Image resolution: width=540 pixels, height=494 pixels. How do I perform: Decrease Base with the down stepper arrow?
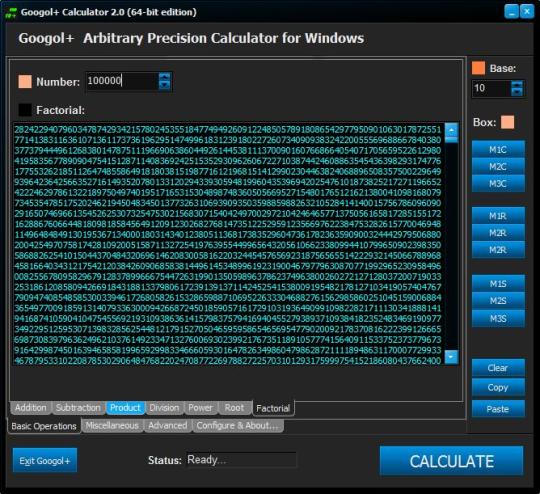[x=517, y=92]
